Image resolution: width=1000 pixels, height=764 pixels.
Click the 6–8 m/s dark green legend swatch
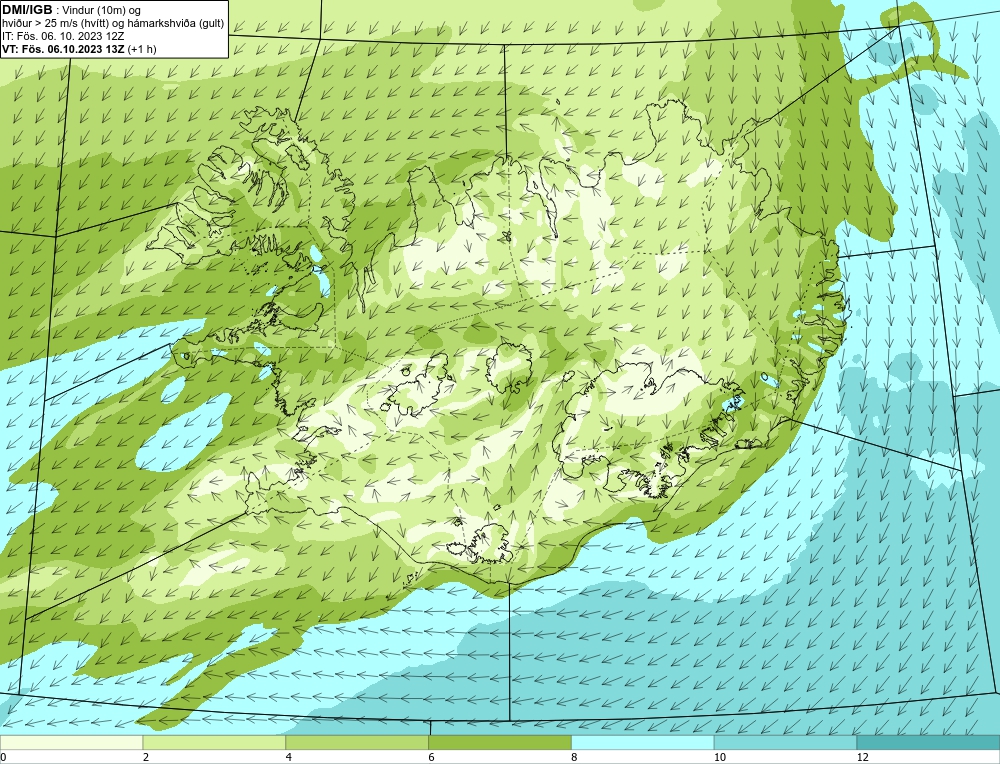500,742
